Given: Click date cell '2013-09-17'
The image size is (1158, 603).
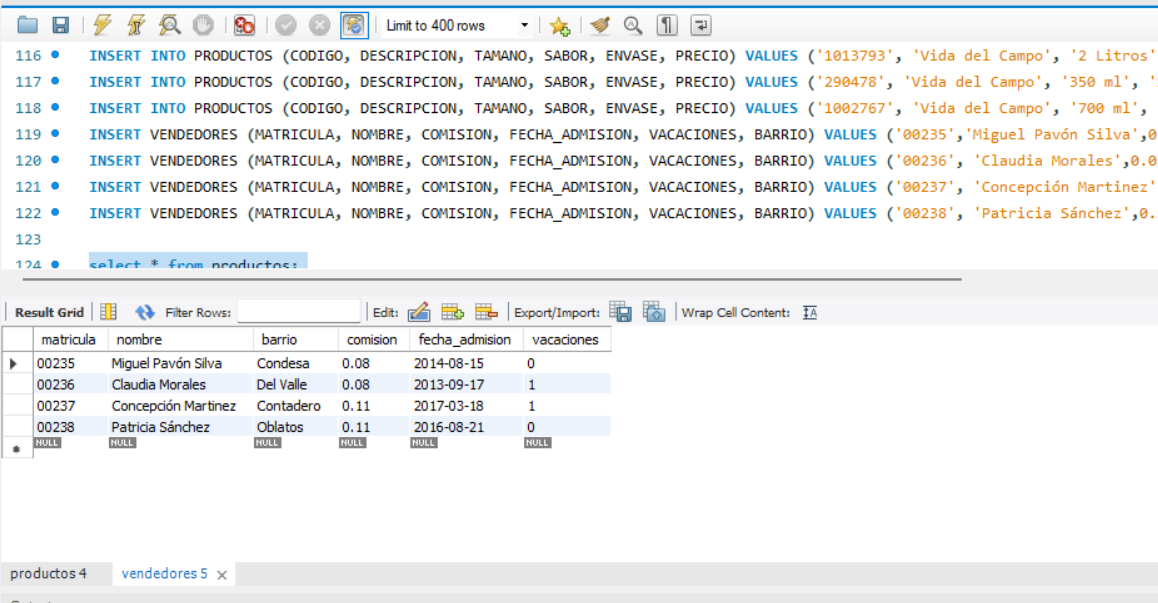Looking at the screenshot, I should pyautogui.click(x=467, y=385).
